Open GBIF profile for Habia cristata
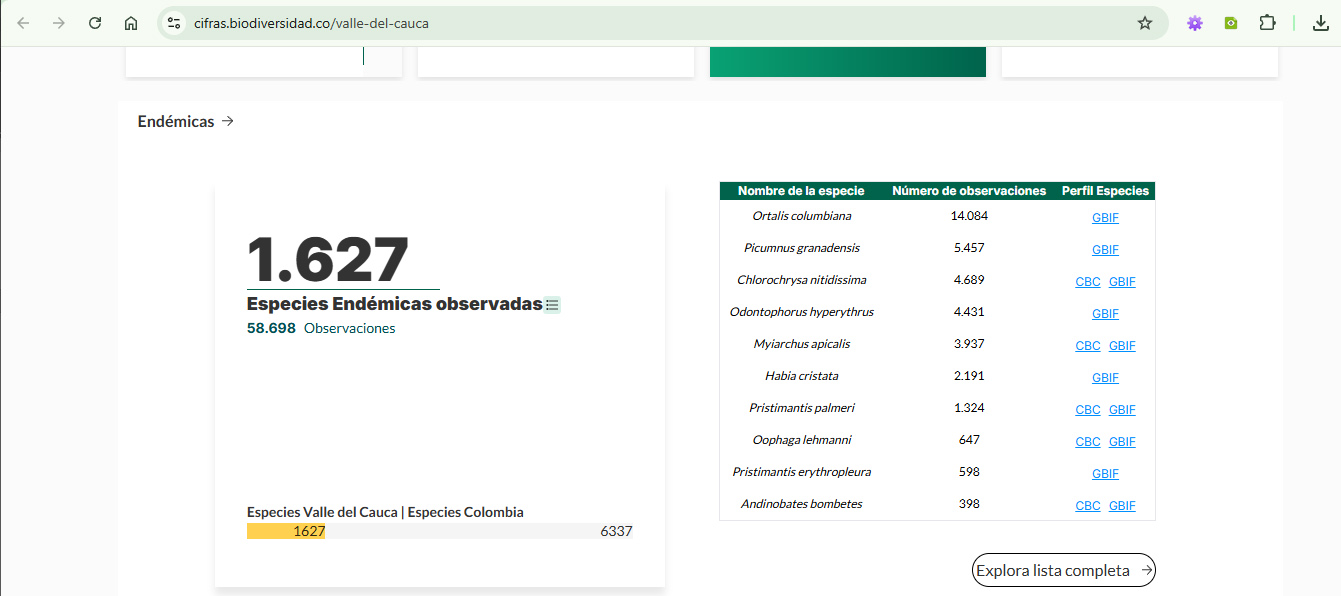This screenshot has height=596, width=1341. pyautogui.click(x=1105, y=378)
